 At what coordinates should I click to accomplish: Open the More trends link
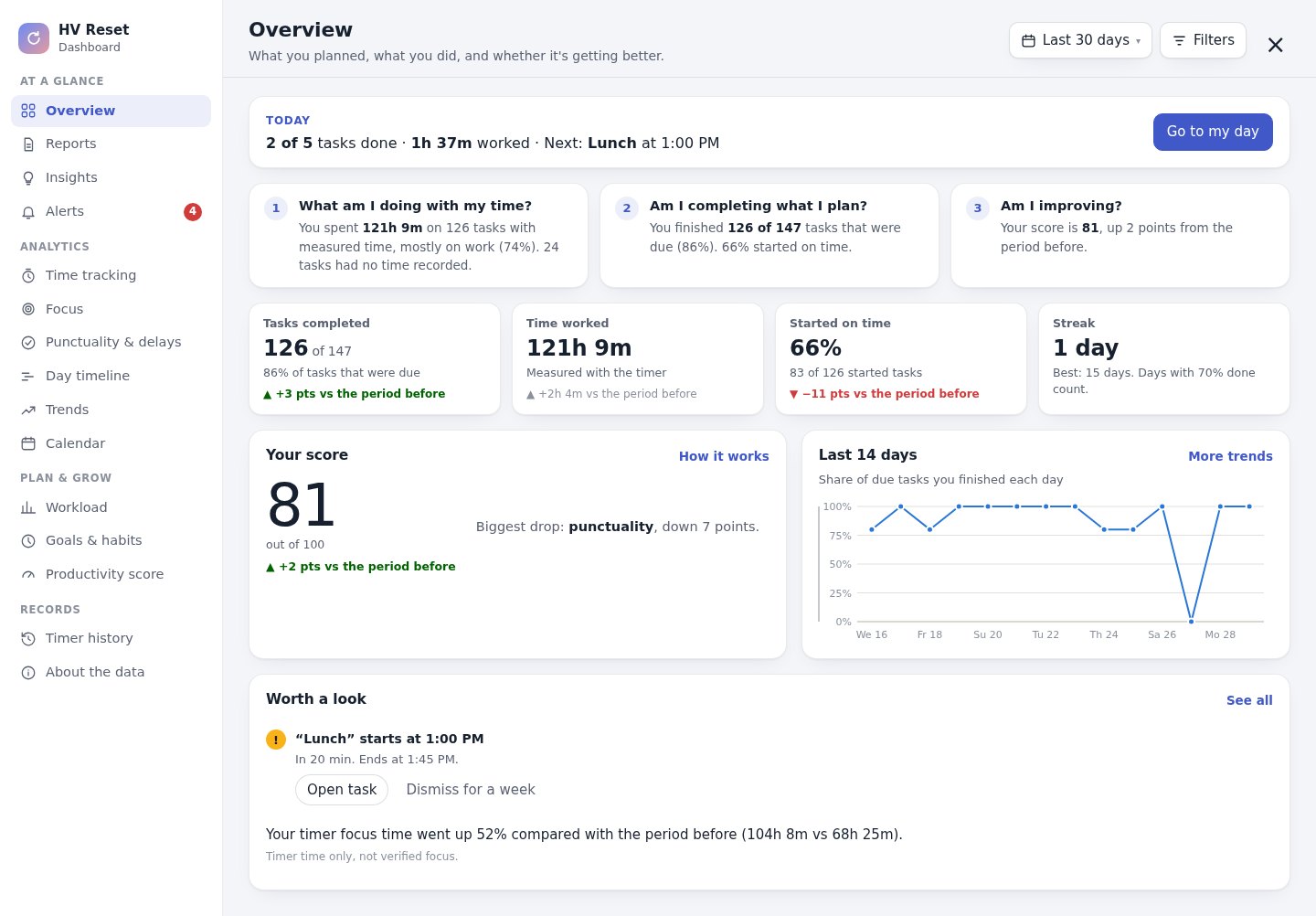(1230, 456)
